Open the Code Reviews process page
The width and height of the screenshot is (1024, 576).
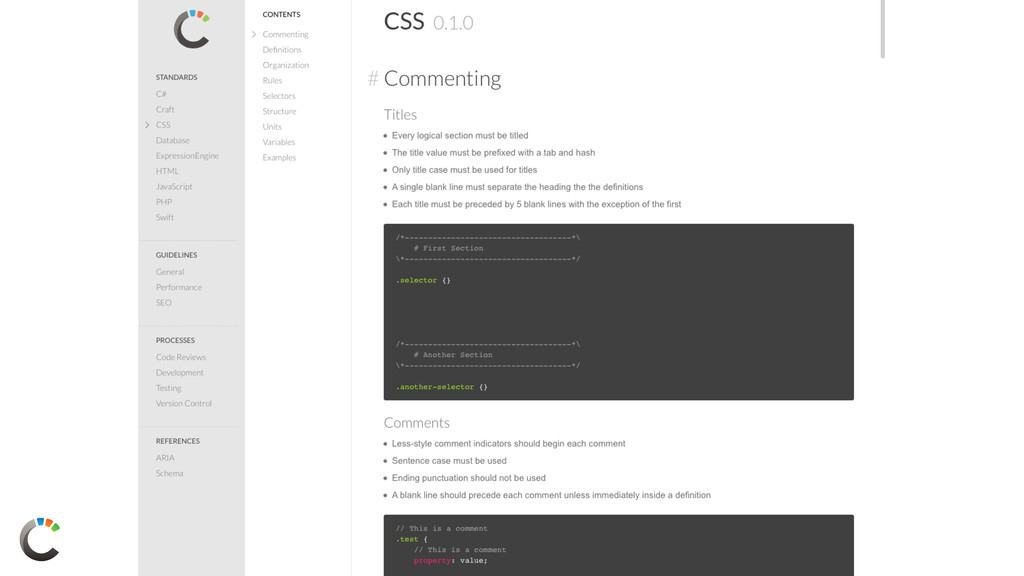coord(181,357)
